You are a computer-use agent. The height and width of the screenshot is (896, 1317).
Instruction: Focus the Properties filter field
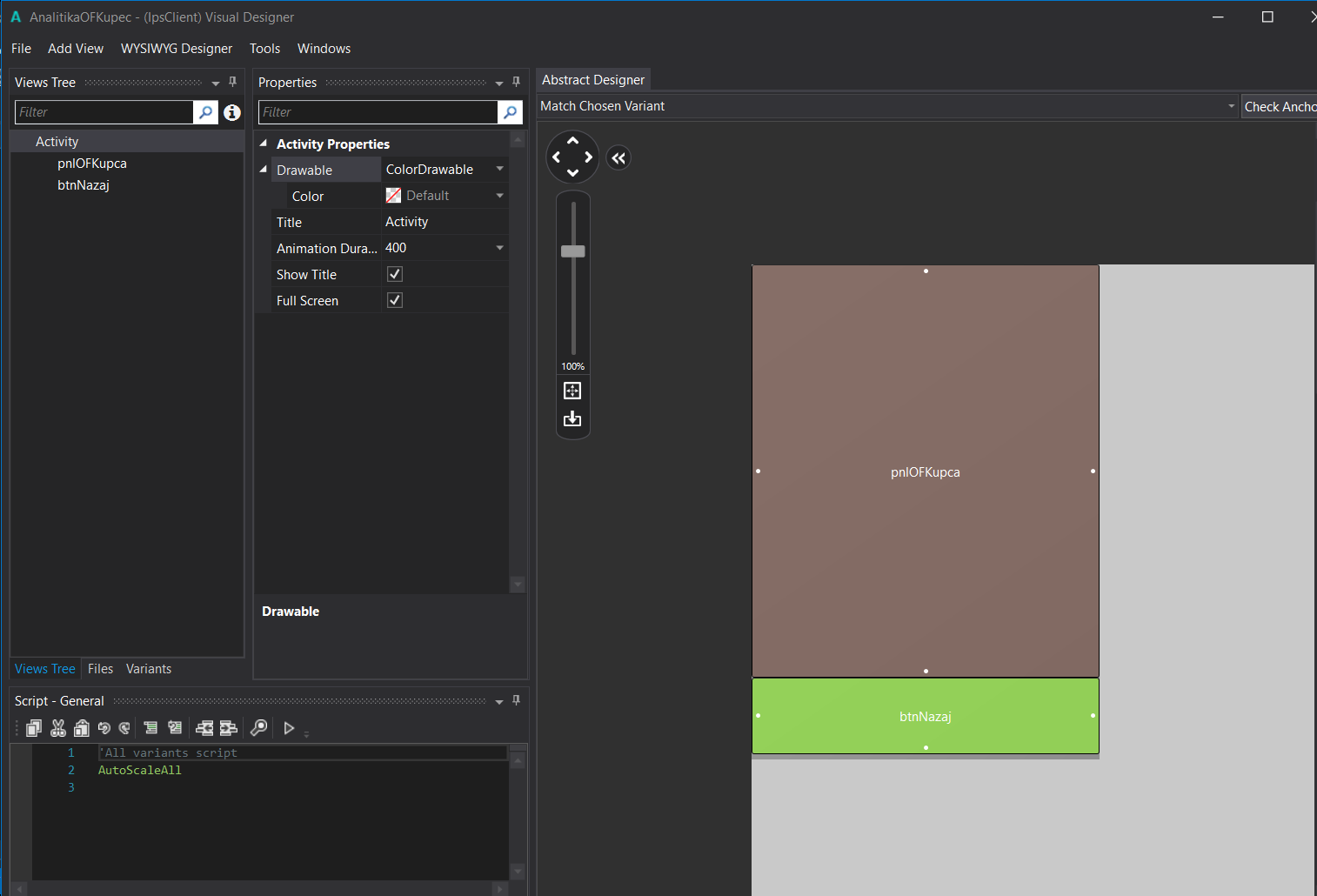pyautogui.click(x=378, y=112)
